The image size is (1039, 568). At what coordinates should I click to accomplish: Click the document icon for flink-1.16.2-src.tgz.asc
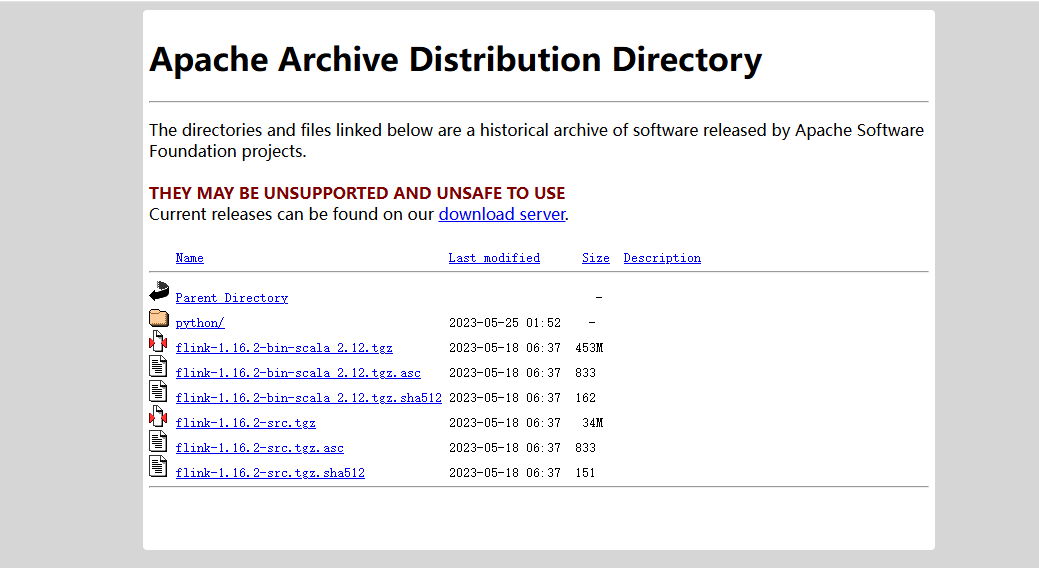[158, 441]
